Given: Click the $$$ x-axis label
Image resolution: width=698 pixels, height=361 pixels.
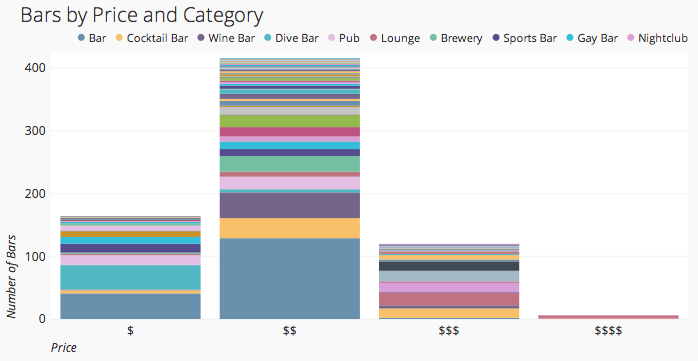Looking at the screenshot, I should click(449, 331).
